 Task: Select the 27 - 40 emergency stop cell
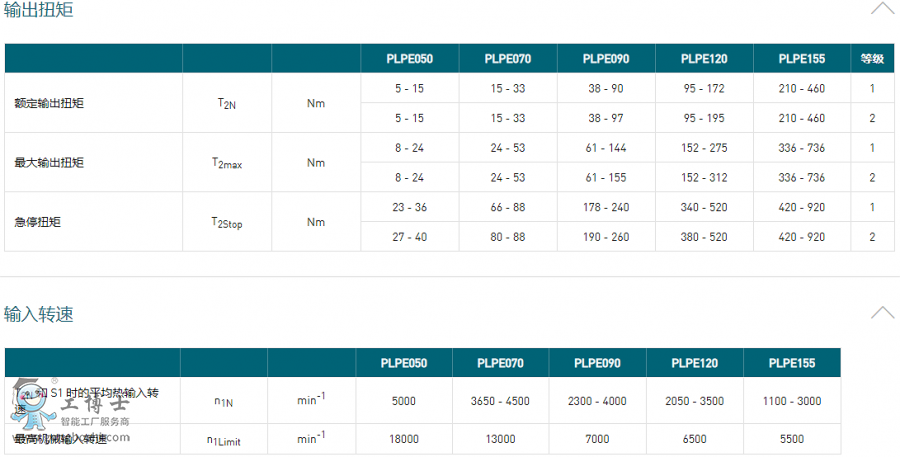[409, 237]
